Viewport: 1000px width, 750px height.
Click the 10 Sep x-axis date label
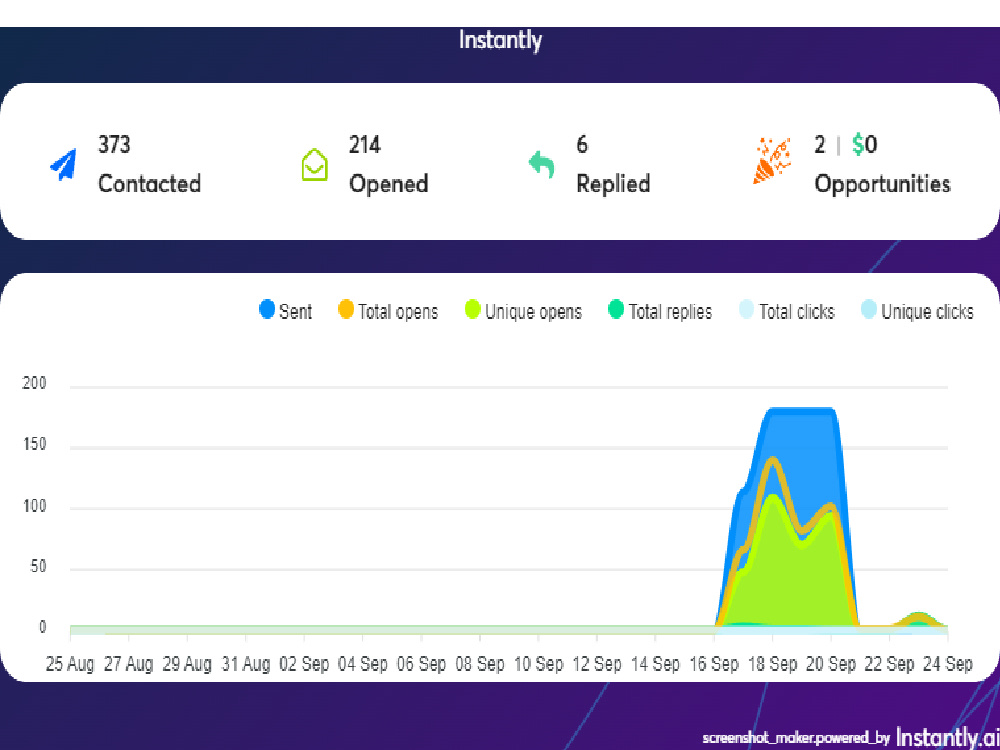(x=538, y=664)
